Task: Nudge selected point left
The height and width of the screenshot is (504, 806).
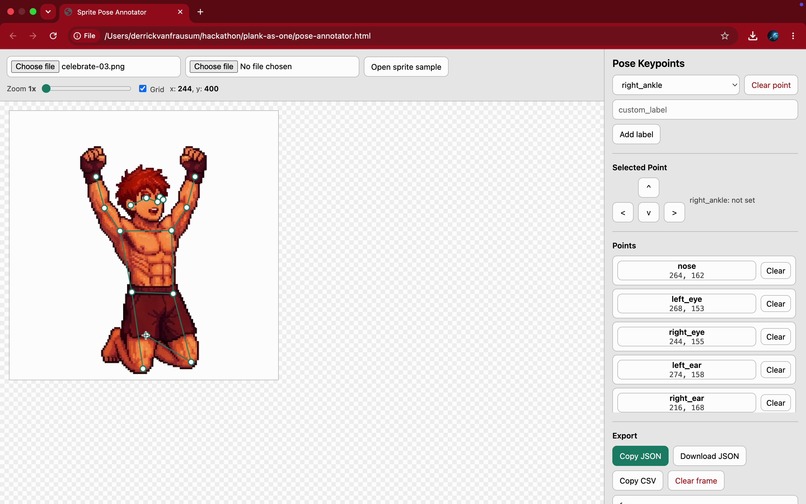Action: (x=622, y=212)
